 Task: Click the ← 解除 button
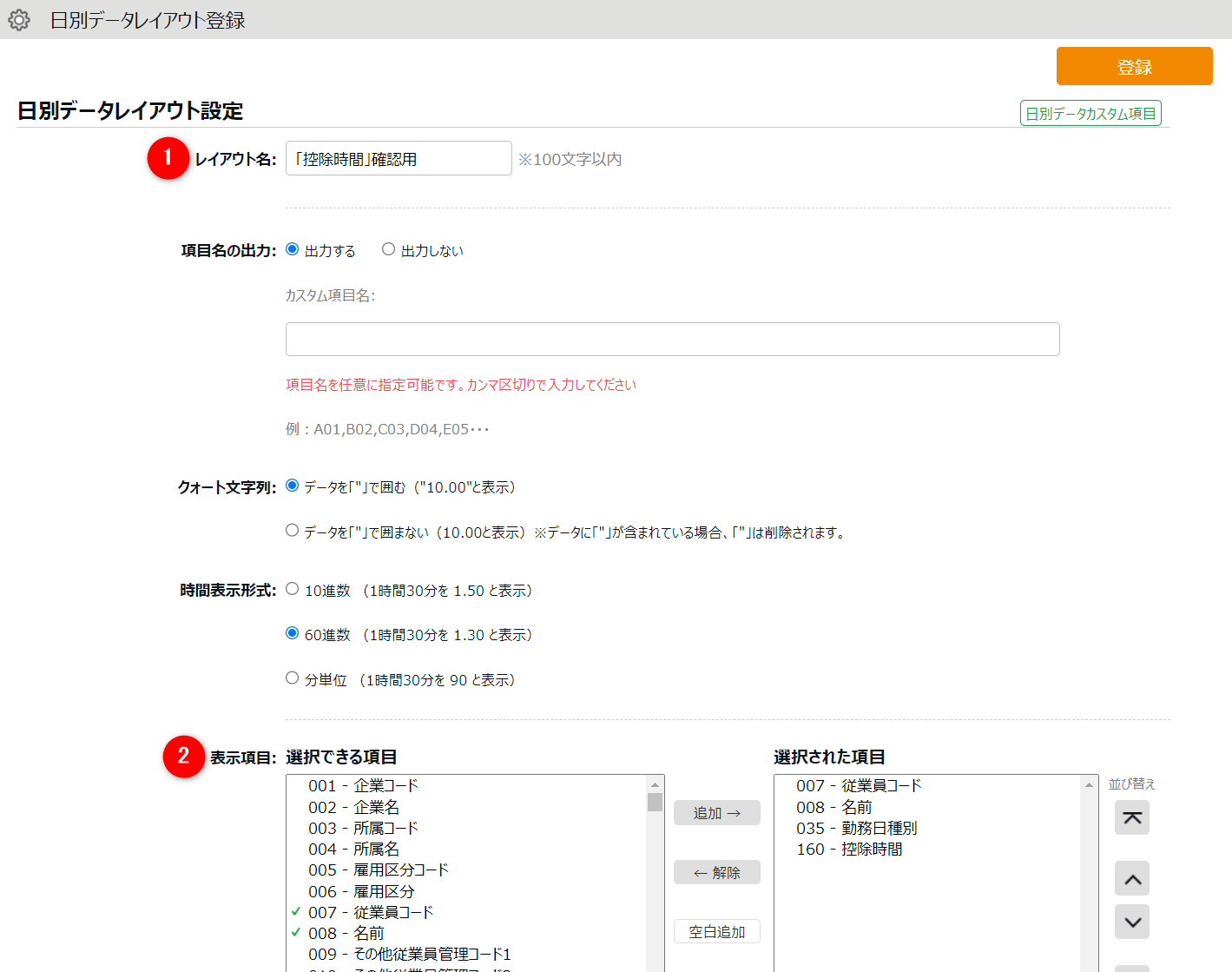[717, 872]
